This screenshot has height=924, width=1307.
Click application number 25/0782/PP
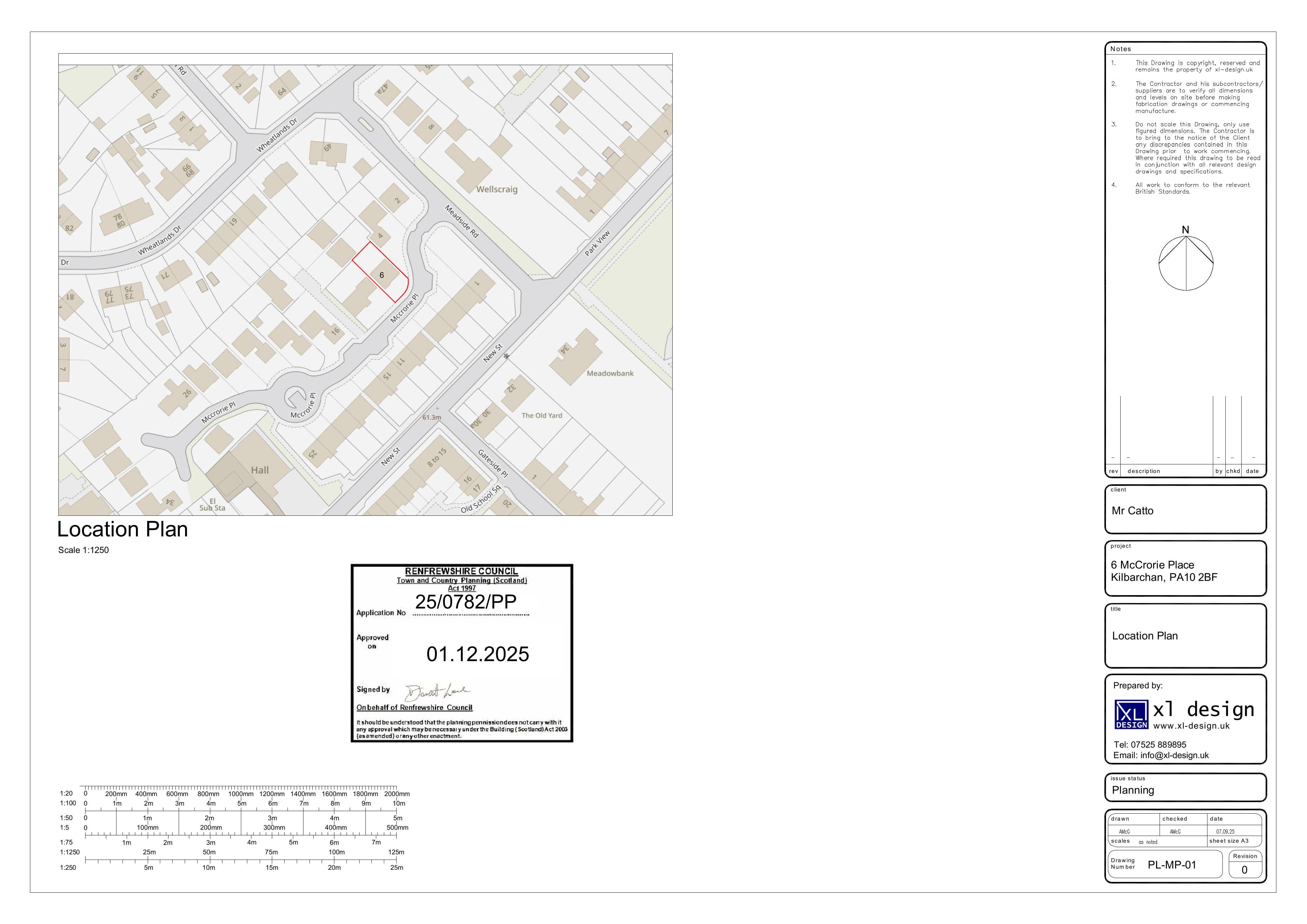[466, 602]
